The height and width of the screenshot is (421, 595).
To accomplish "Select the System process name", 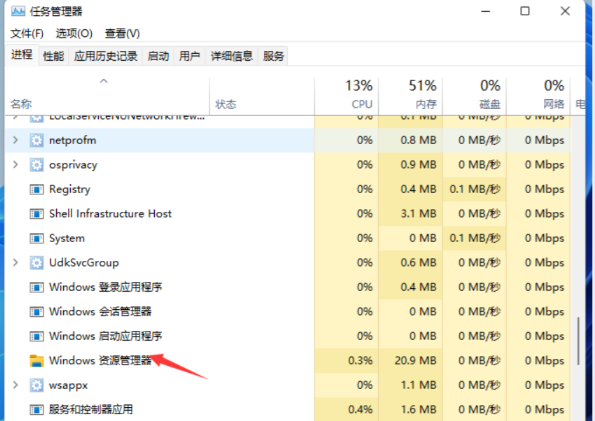I will click(x=67, y=238).
